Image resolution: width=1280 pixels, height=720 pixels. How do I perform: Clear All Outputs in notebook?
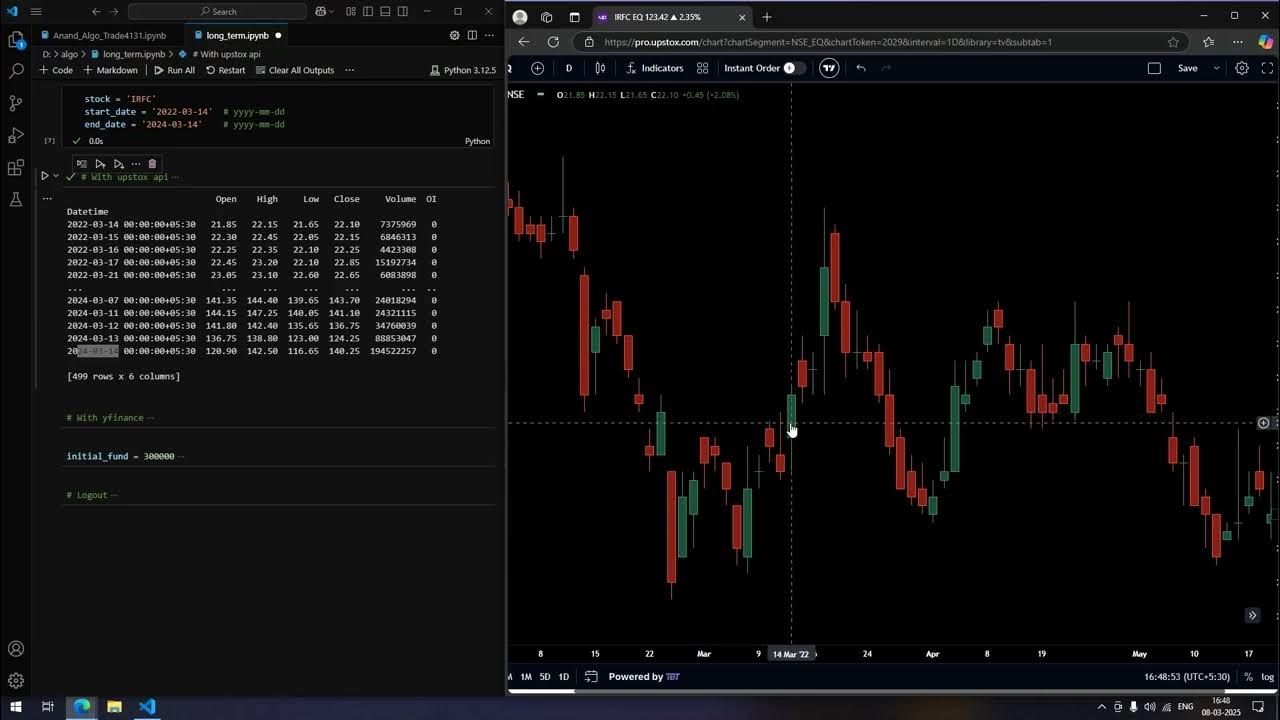295,70
